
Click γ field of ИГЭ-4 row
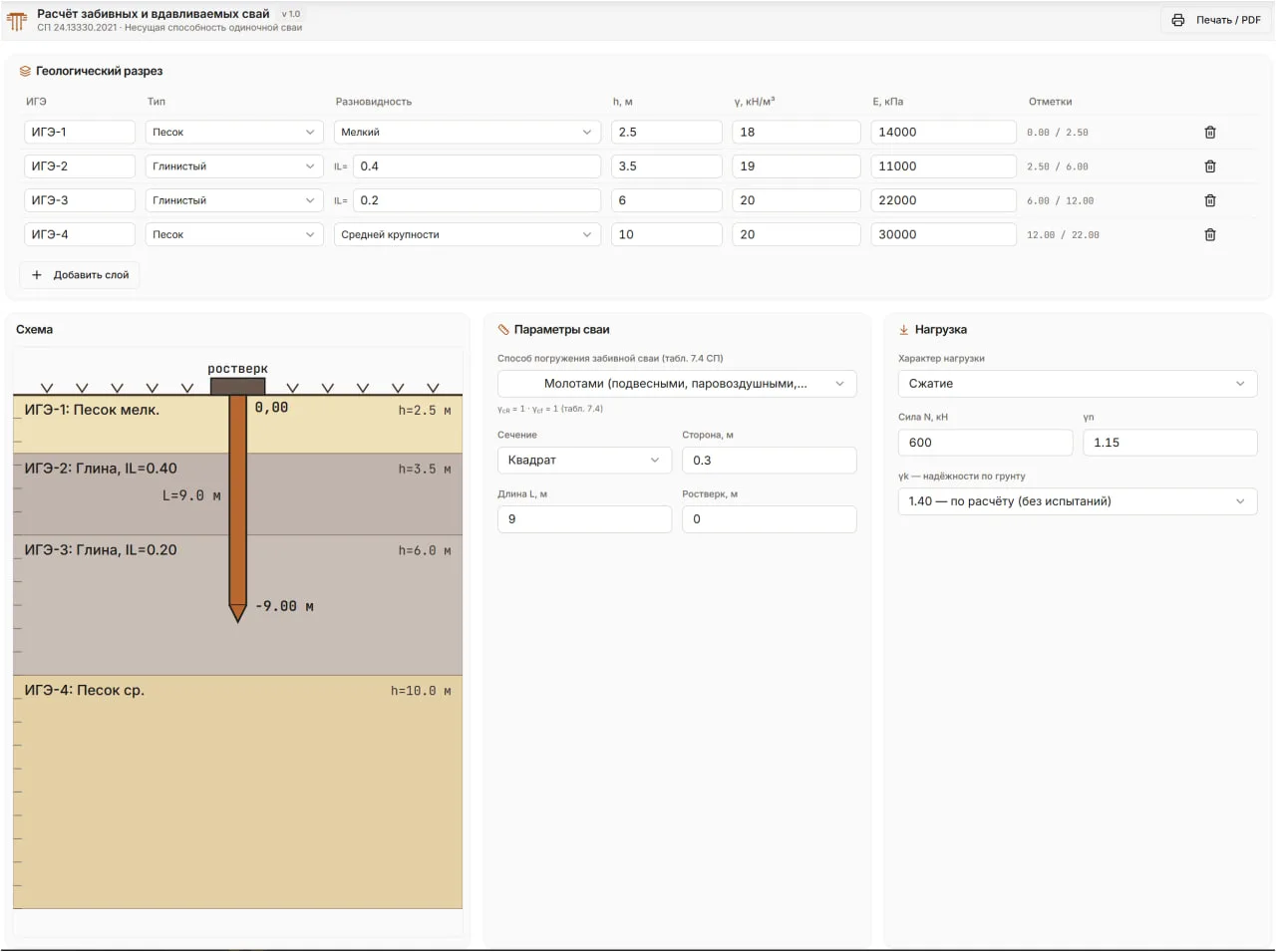pyautogui.click(x=797, y=234)
